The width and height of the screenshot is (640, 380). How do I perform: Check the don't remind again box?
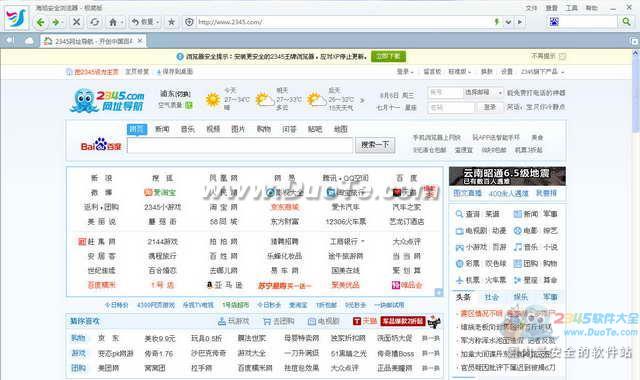(x=562, y=56)
